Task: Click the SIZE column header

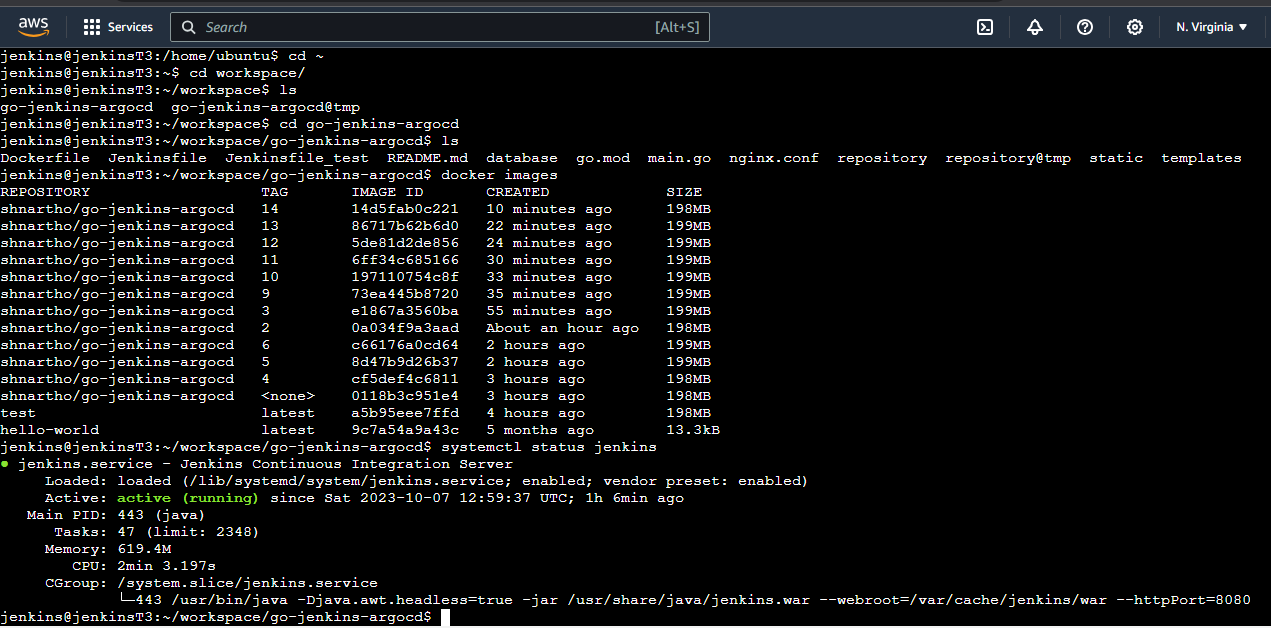Action: [684, 192]
